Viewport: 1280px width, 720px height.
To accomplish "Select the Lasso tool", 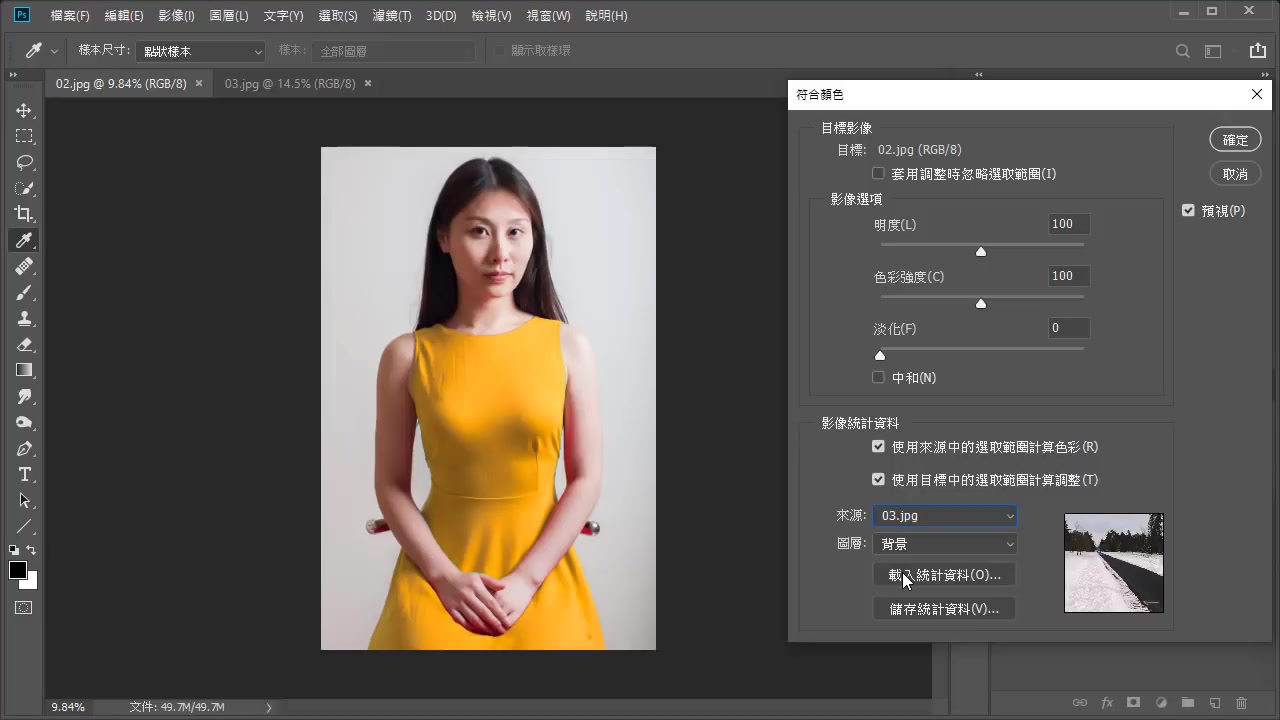I will point(24,162).
